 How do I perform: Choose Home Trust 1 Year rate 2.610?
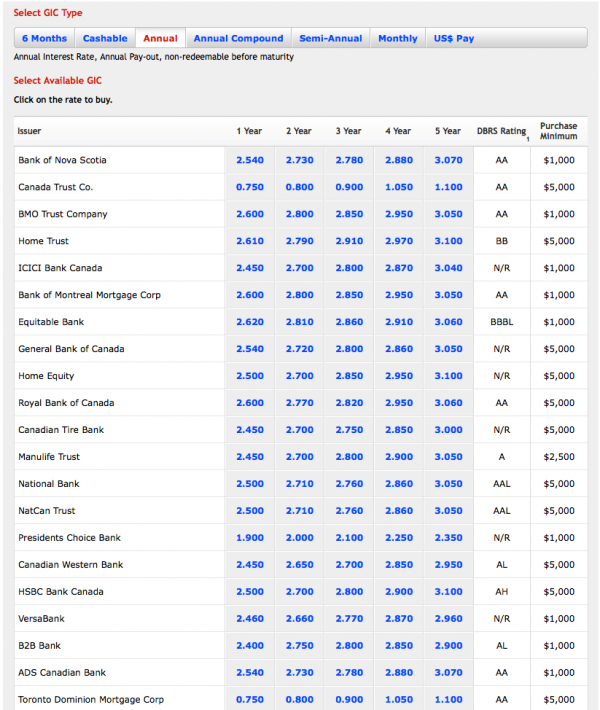[250, 241]
